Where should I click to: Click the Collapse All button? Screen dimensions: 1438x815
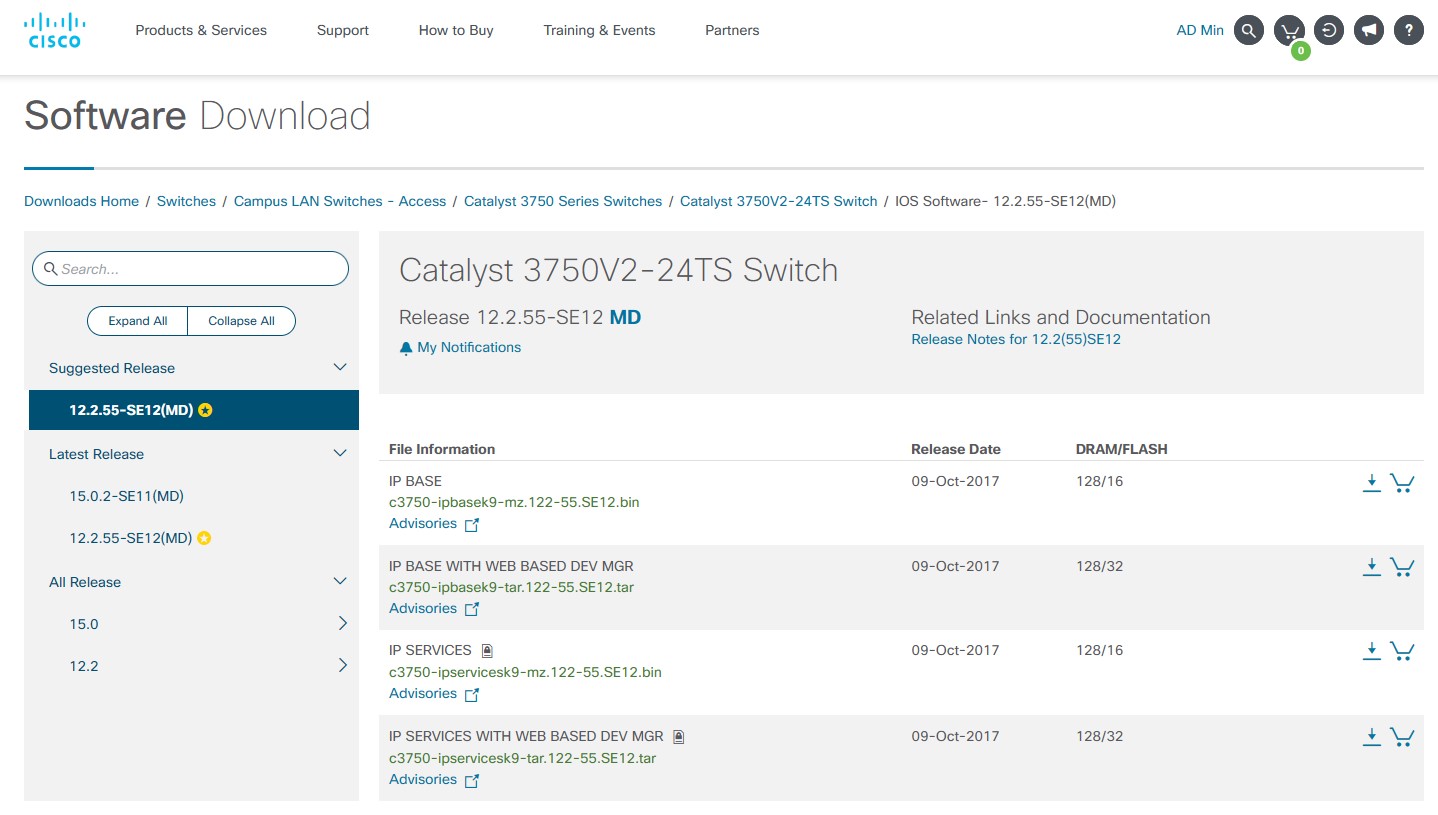click(241, 321)
